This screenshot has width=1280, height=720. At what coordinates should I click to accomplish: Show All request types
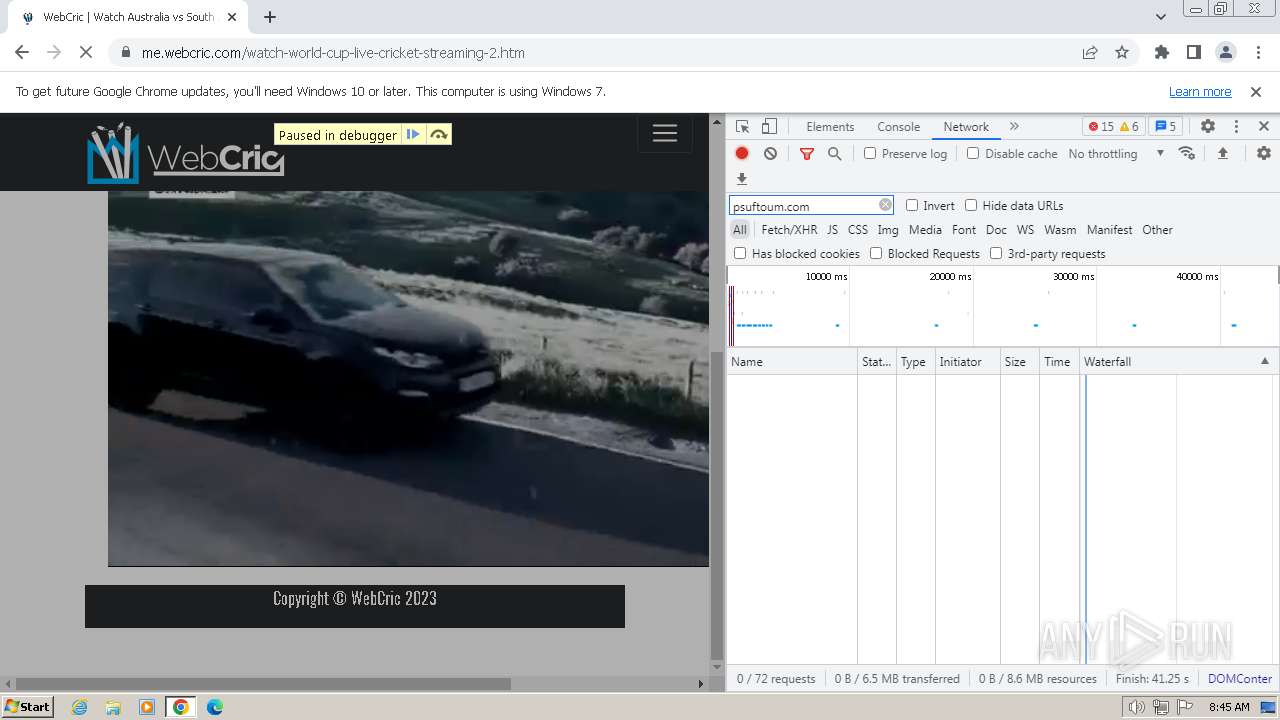pos(740,229)
